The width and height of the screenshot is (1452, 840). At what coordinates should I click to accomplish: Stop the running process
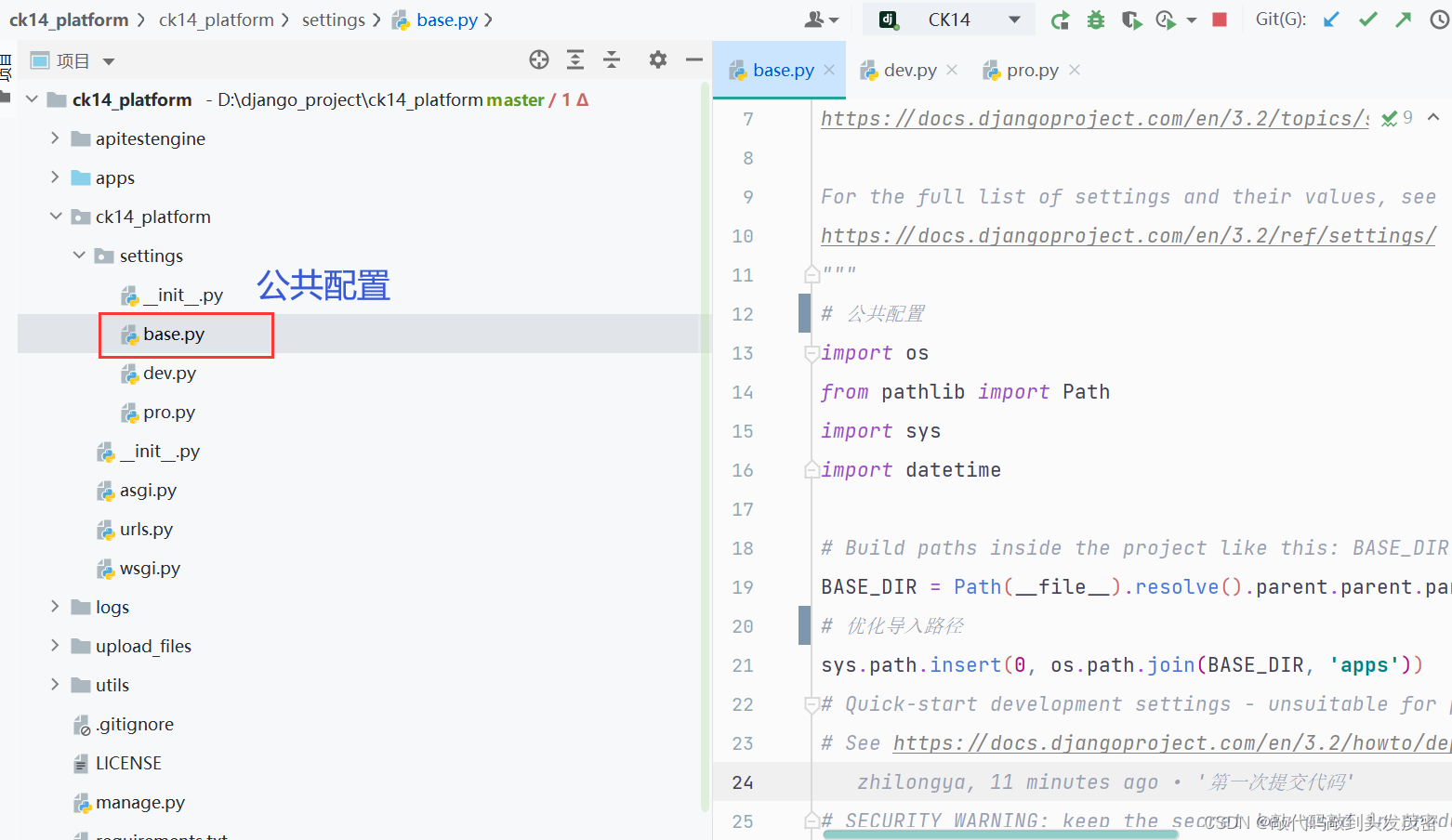(1220, 20)
